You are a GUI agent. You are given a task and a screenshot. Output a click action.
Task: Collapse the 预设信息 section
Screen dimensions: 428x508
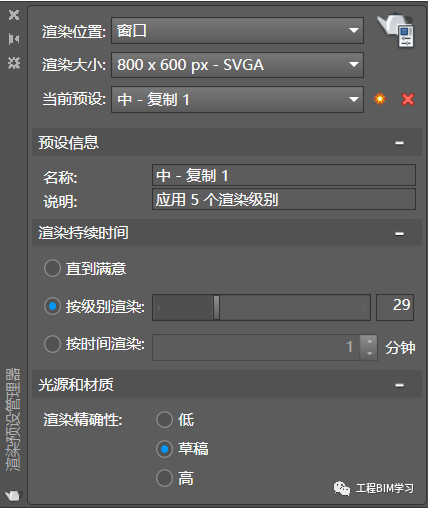[399, 143]
